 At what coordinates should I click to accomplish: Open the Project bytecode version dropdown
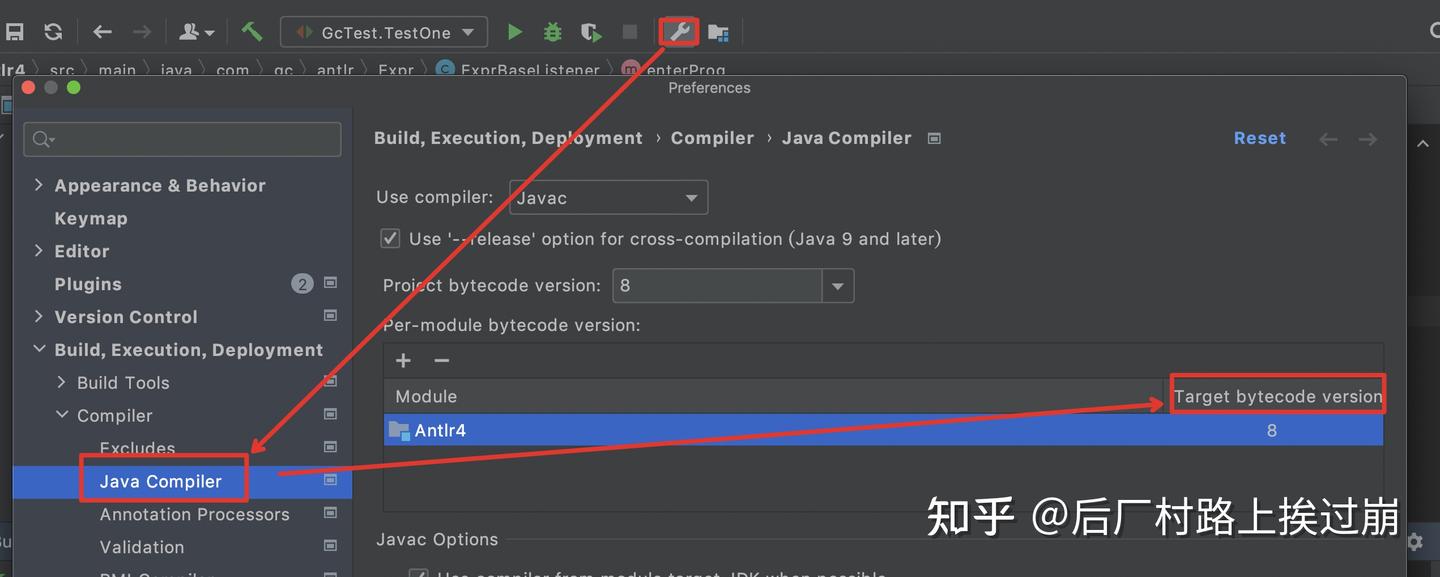click(x=837, y=285)
